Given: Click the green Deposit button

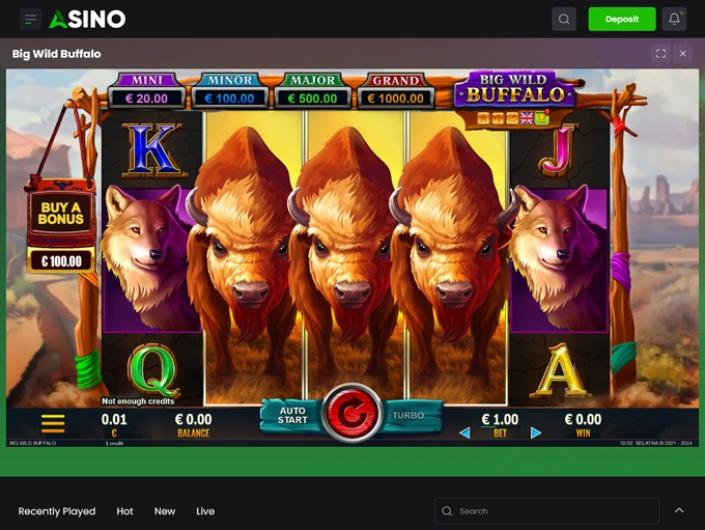Looking at the screenshot, I should point(622,19).
